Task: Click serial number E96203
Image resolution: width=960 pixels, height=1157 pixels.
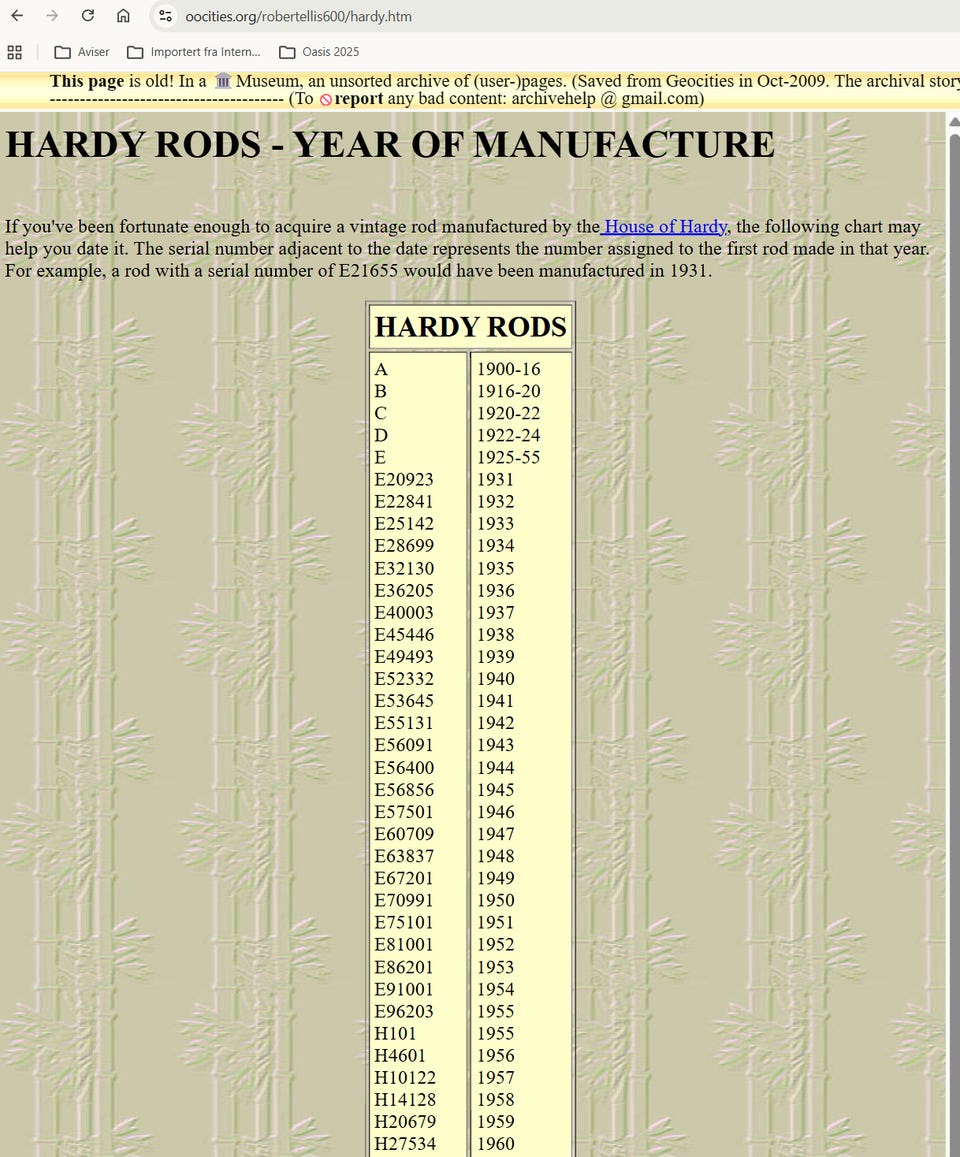Action: [404, 1012]
